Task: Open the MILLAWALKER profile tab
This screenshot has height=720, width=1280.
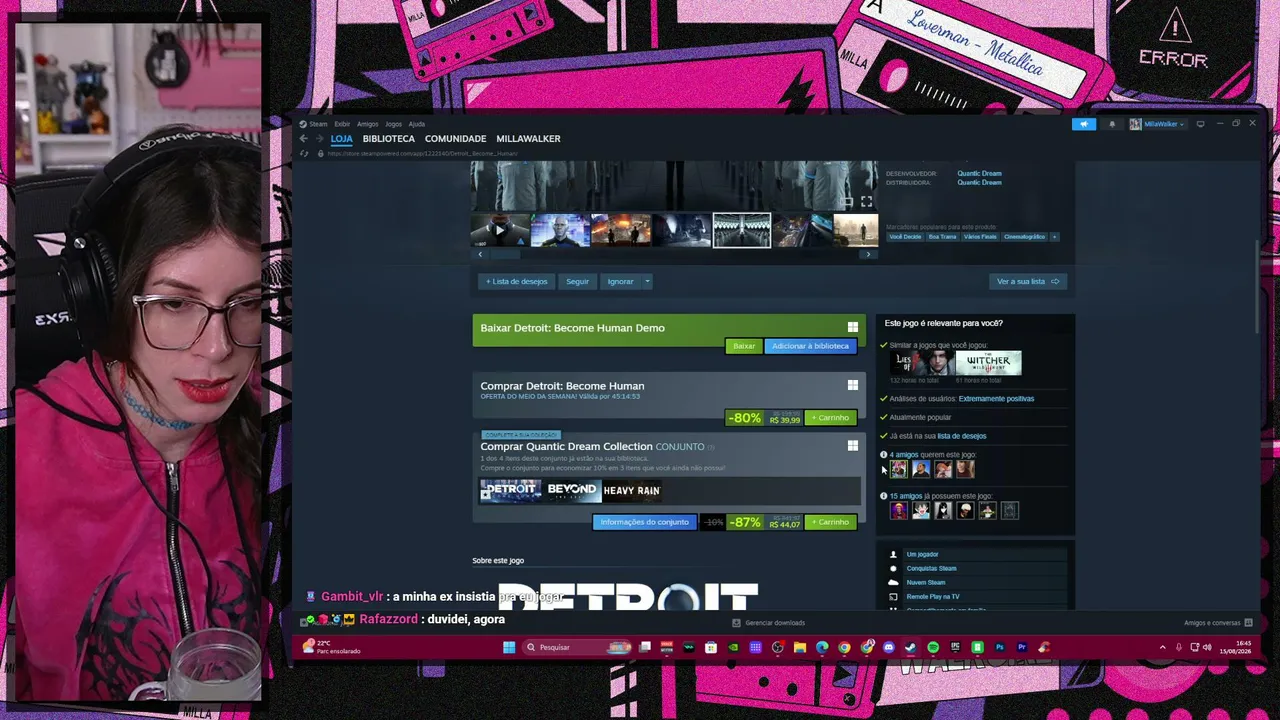Action: pos(528,139)
